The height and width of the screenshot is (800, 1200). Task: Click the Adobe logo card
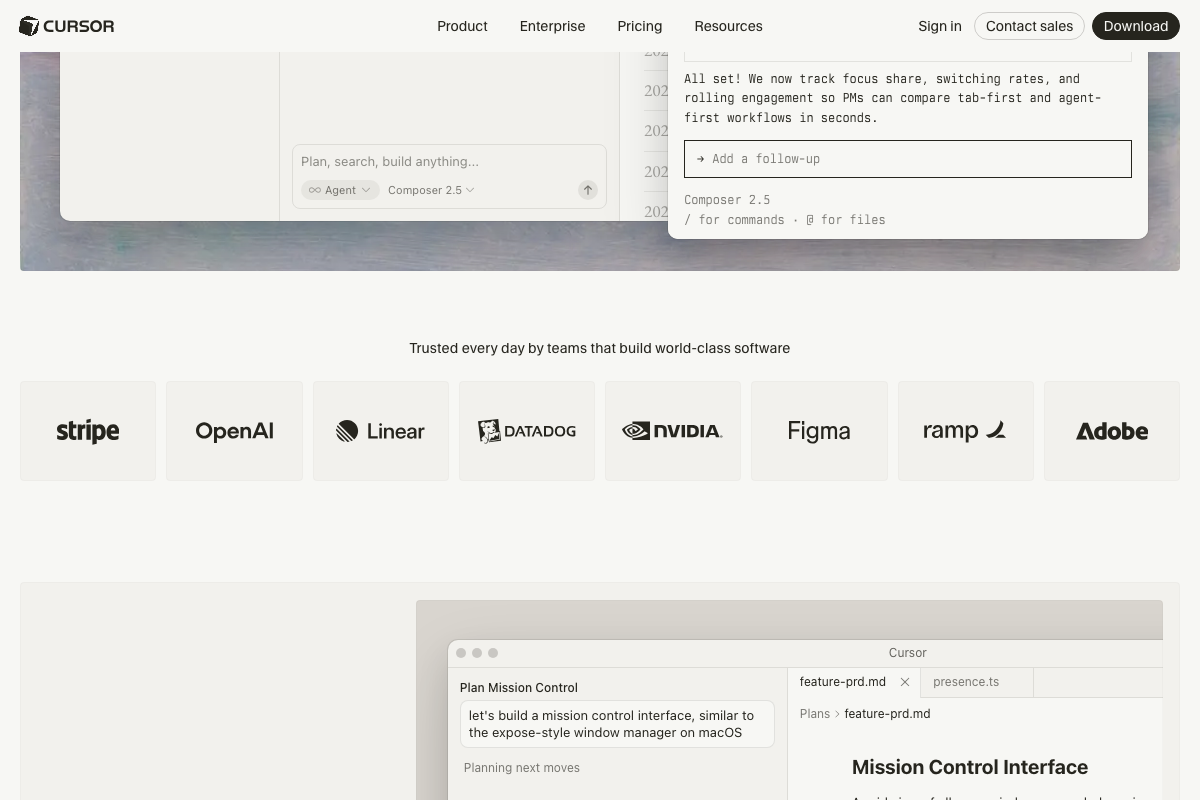coord(1112,431)
